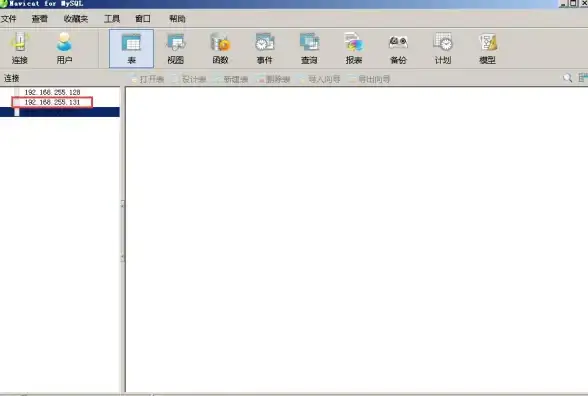Select the 查询 (Query) toolbar icon
This screenshot has height=396, width=588.
[309, 49]
